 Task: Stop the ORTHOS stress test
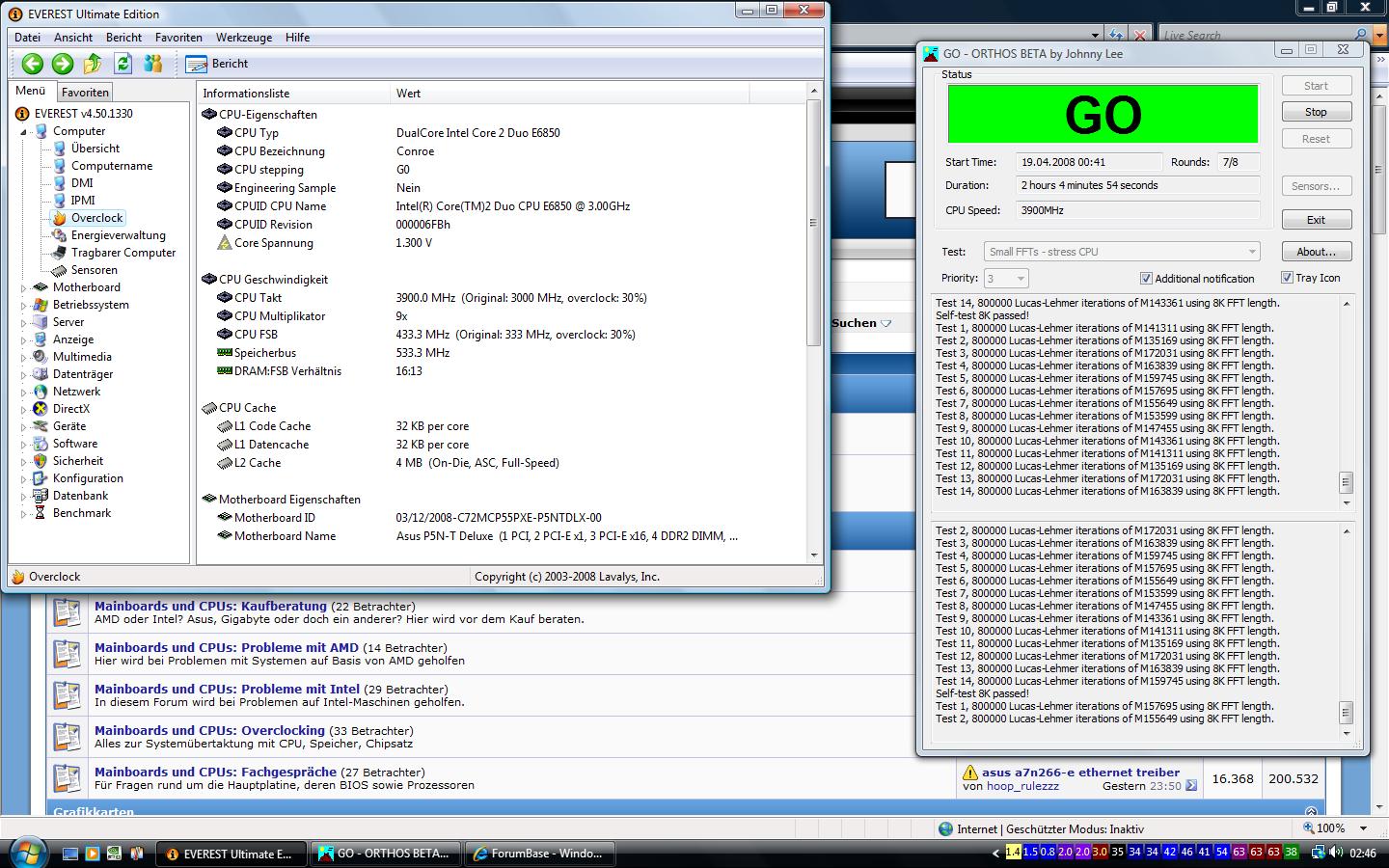(1316, 112)
